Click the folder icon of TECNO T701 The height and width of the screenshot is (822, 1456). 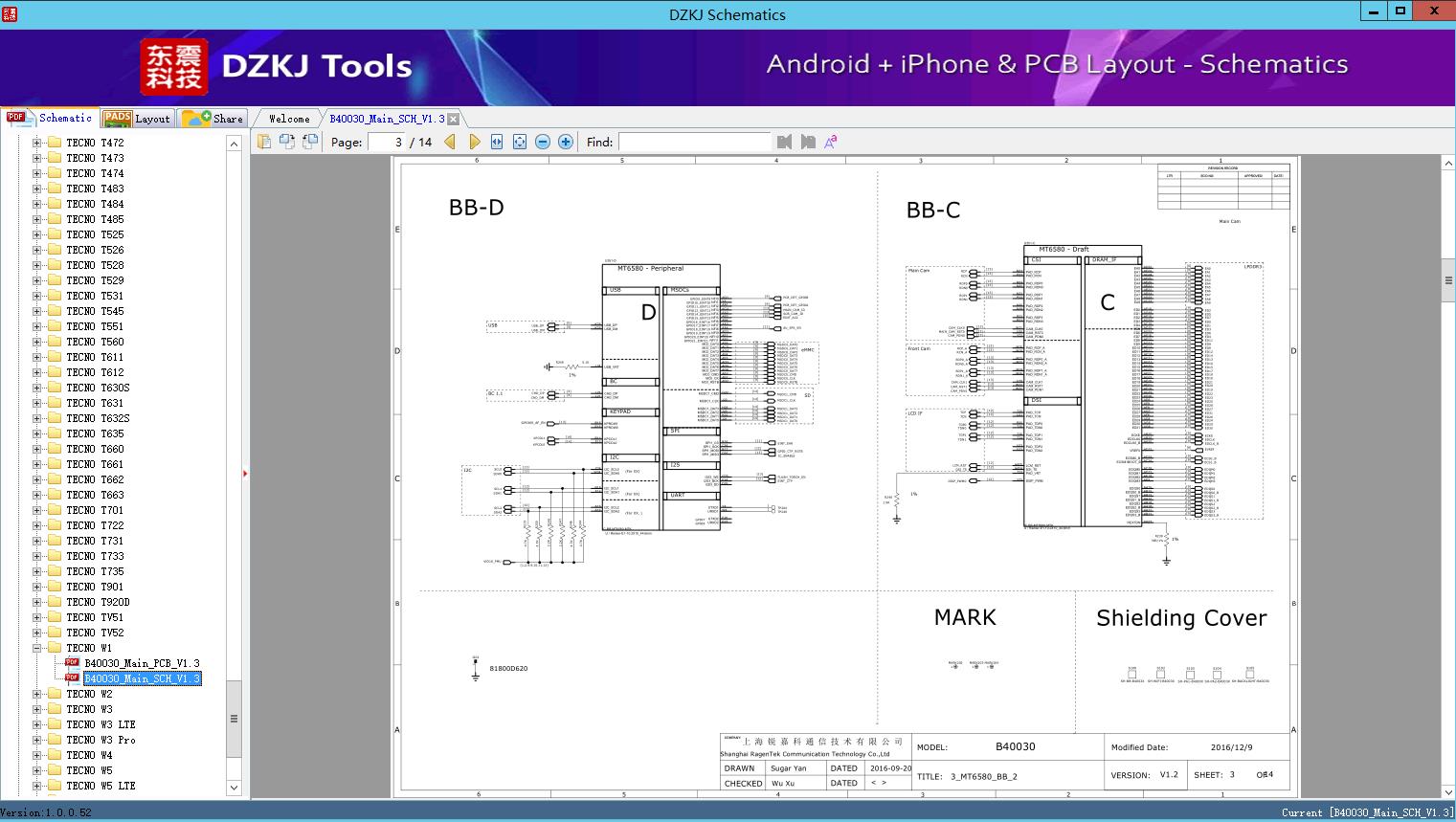[55, 510]
